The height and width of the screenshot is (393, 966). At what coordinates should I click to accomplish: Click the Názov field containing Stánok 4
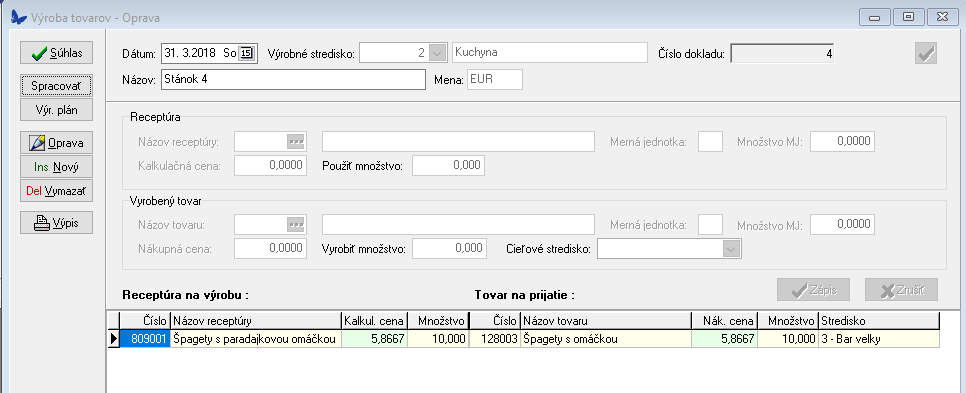[293, 79]
